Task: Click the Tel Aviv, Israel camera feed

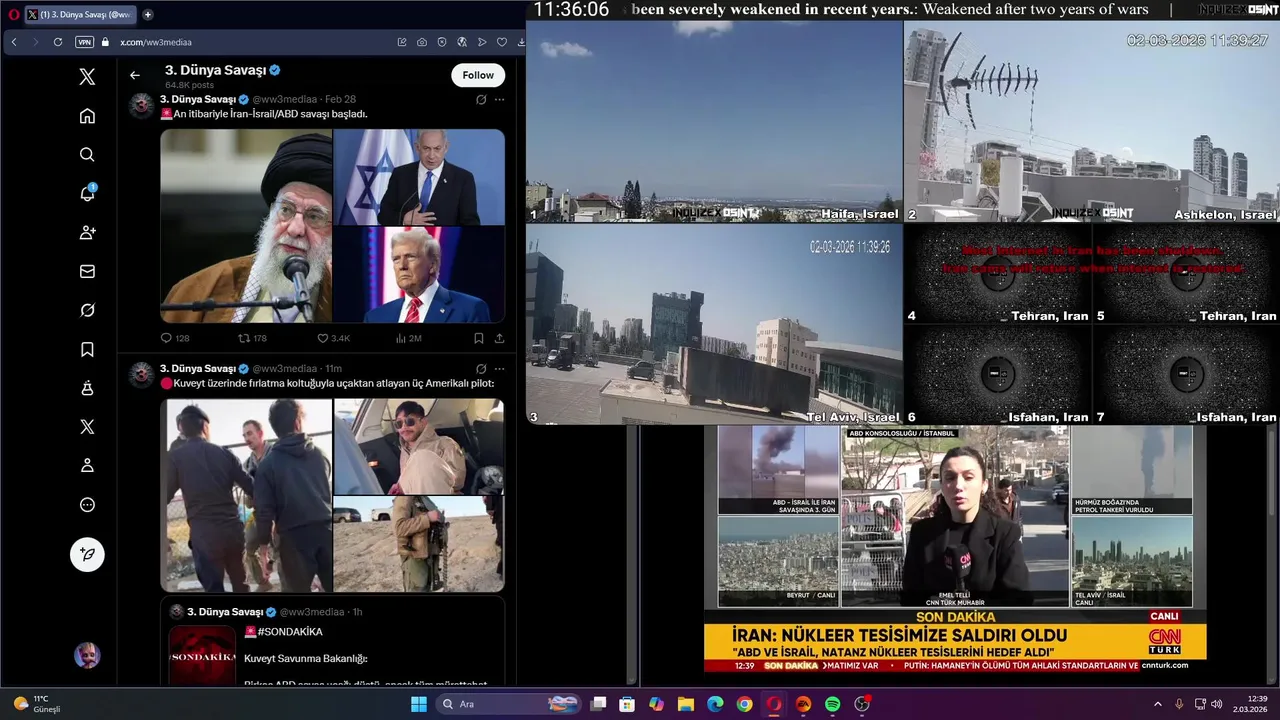Action: coord(714,324)
